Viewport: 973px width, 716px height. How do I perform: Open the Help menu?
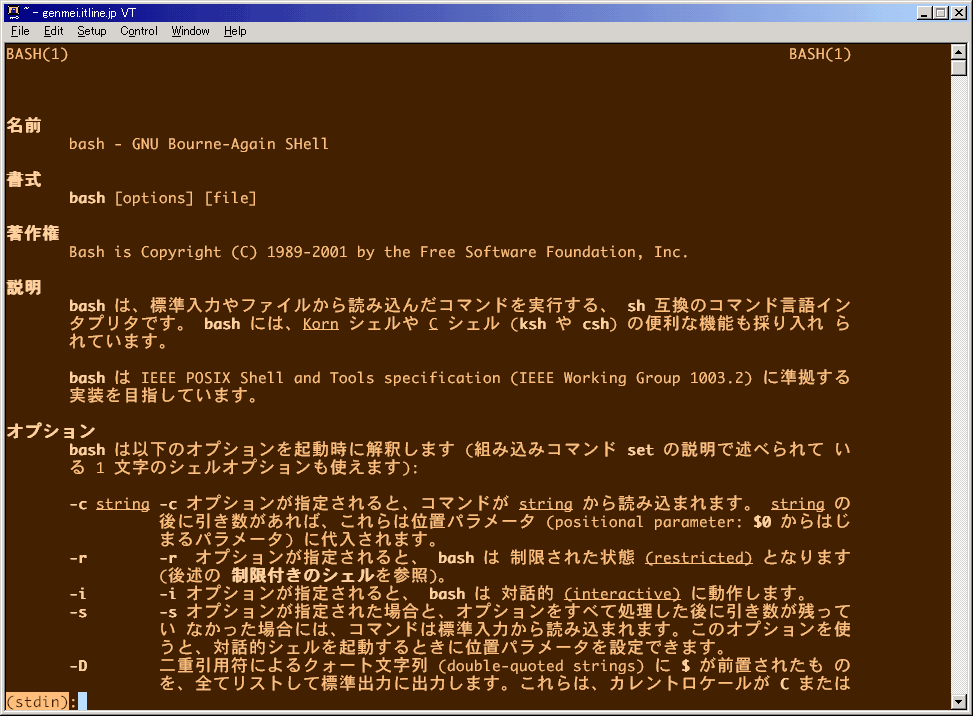pyautogui.click(x=235, y=31)
